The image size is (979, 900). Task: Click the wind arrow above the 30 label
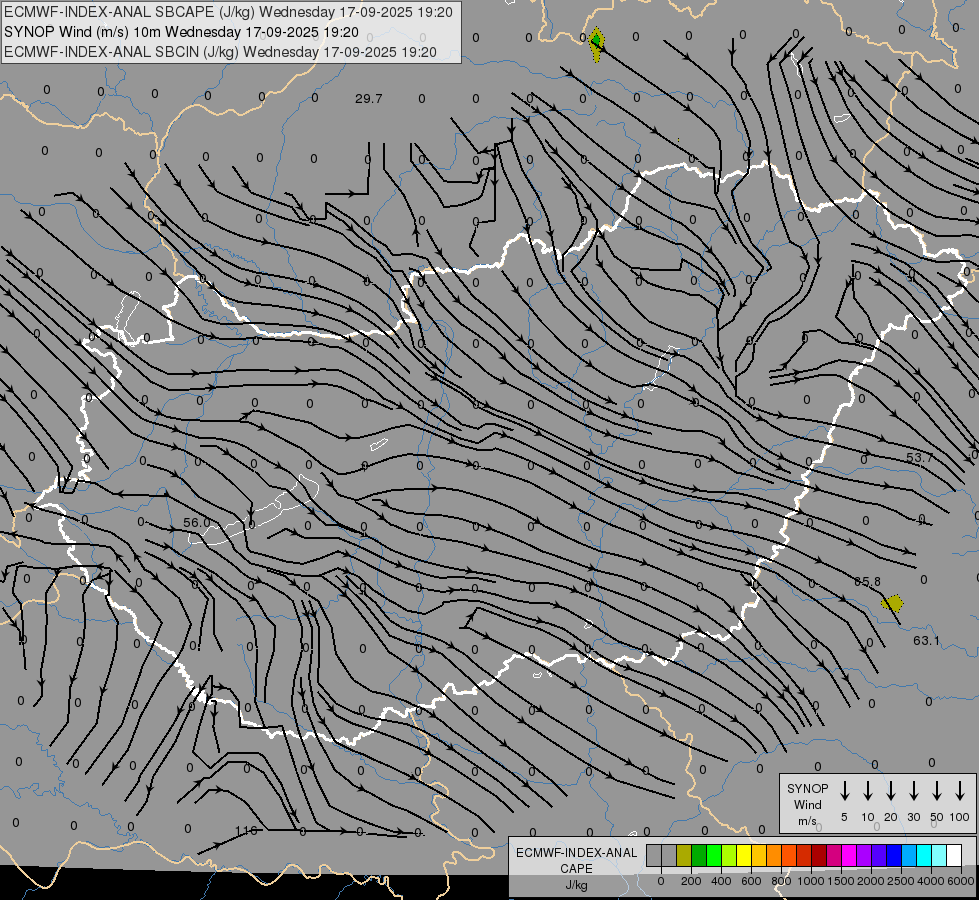tap(913, 791)
